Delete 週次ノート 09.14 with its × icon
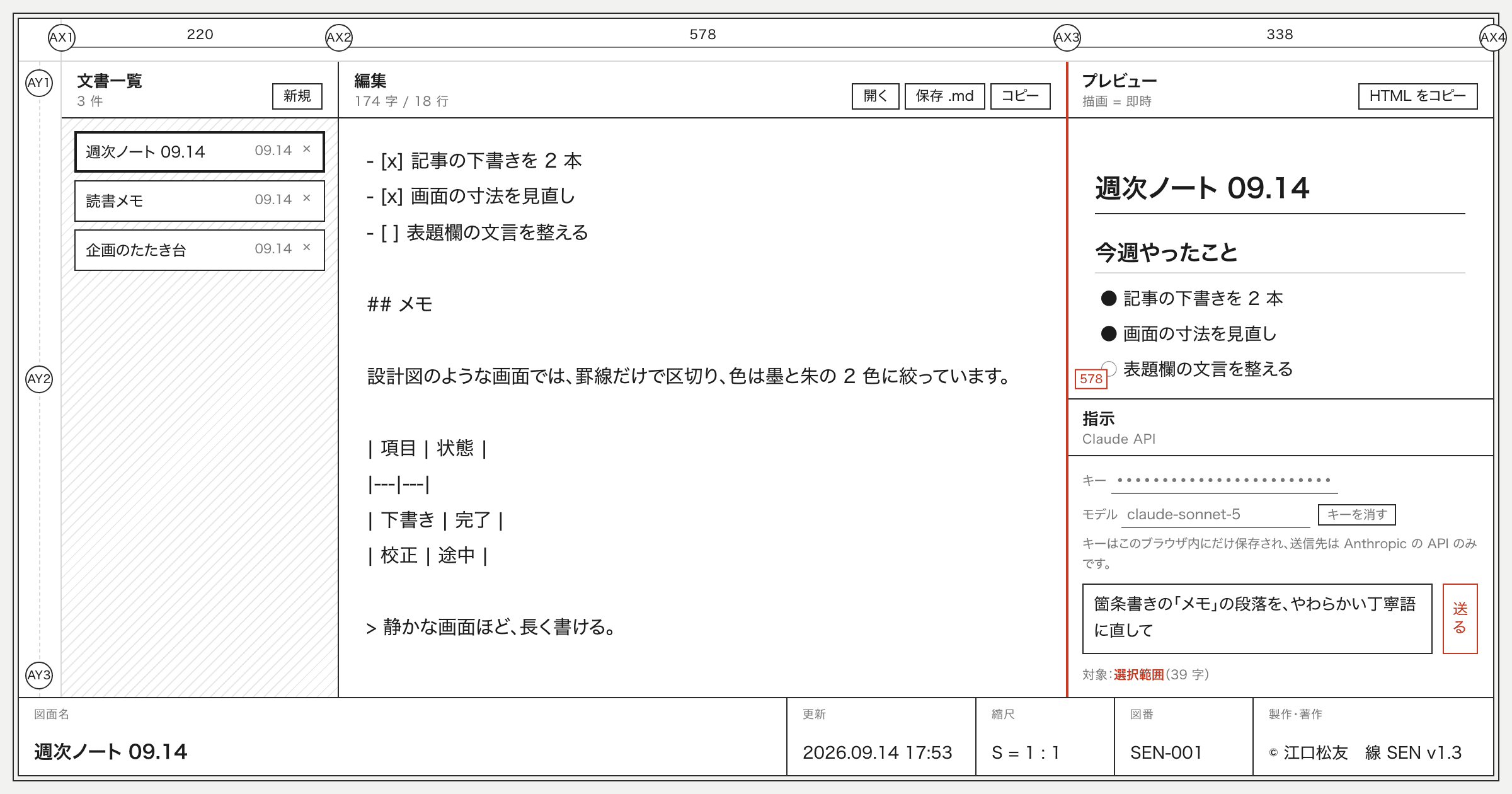The image size is (1512, 794). pos(307,149)
